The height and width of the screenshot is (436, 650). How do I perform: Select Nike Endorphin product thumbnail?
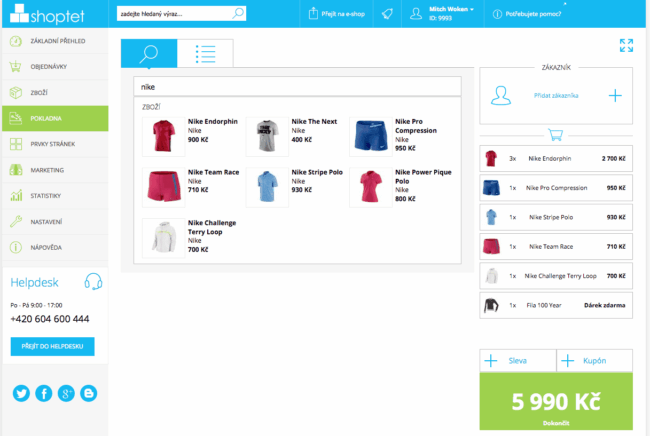(x=163, y=136)
